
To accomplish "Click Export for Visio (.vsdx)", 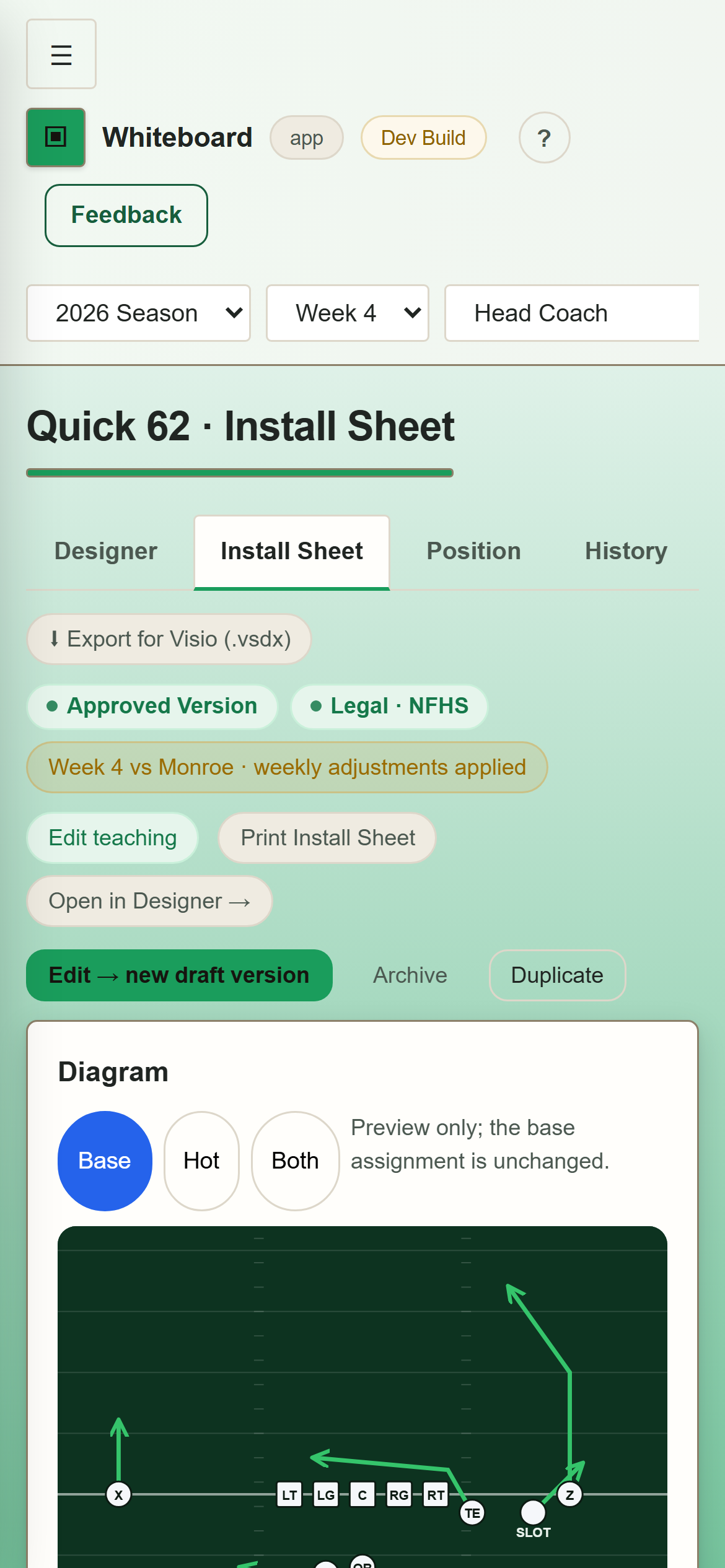I will point(169,639).
